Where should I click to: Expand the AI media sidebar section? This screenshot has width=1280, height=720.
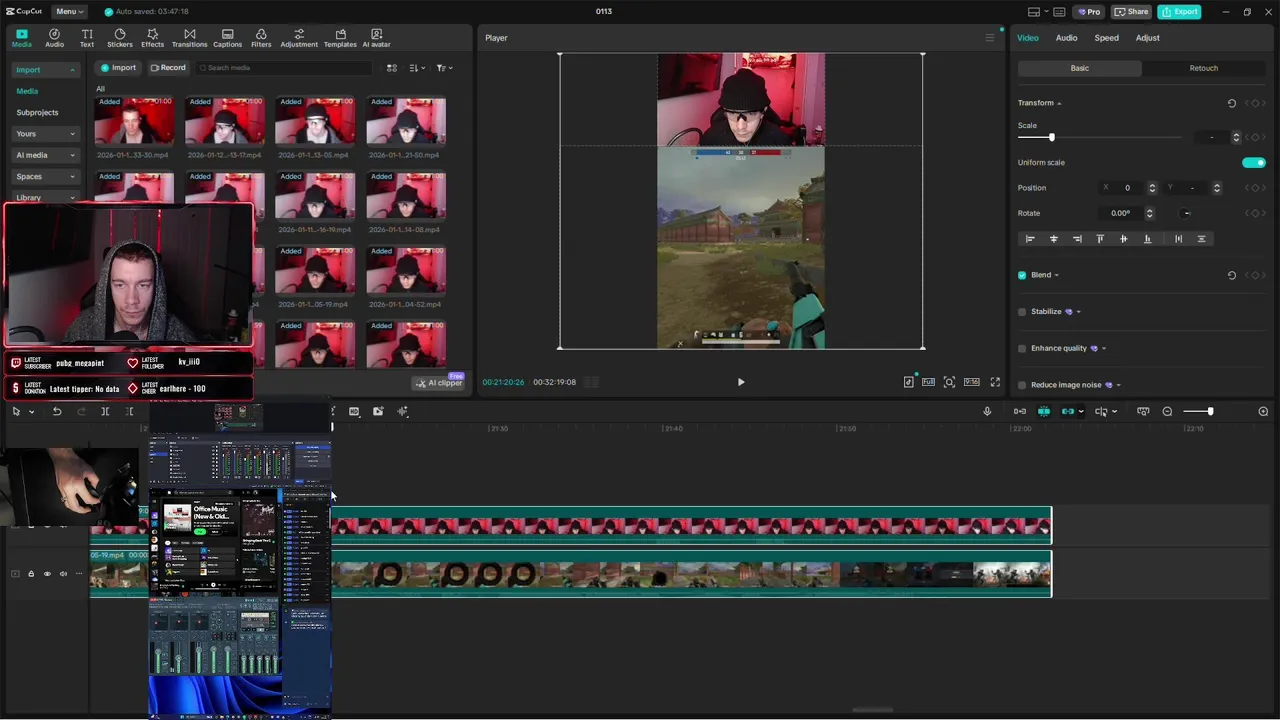[46, 155]
